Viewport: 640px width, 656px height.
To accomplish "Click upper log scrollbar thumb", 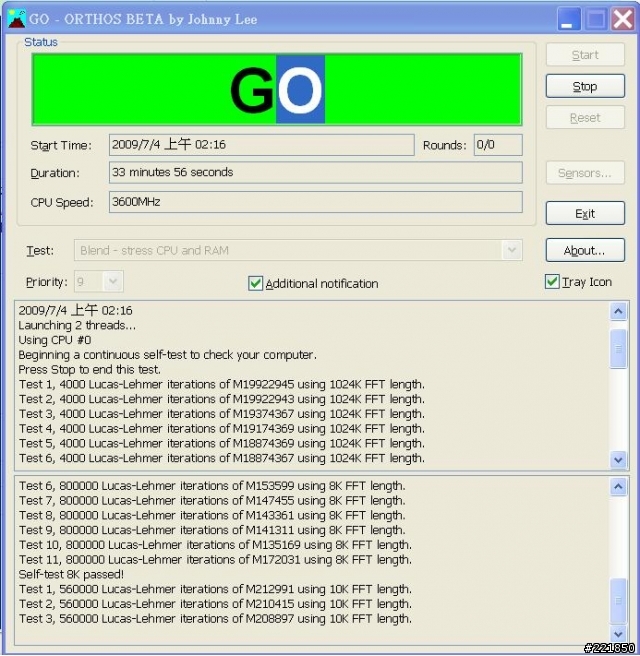I will pyautogui.click(x=618, y=348).
